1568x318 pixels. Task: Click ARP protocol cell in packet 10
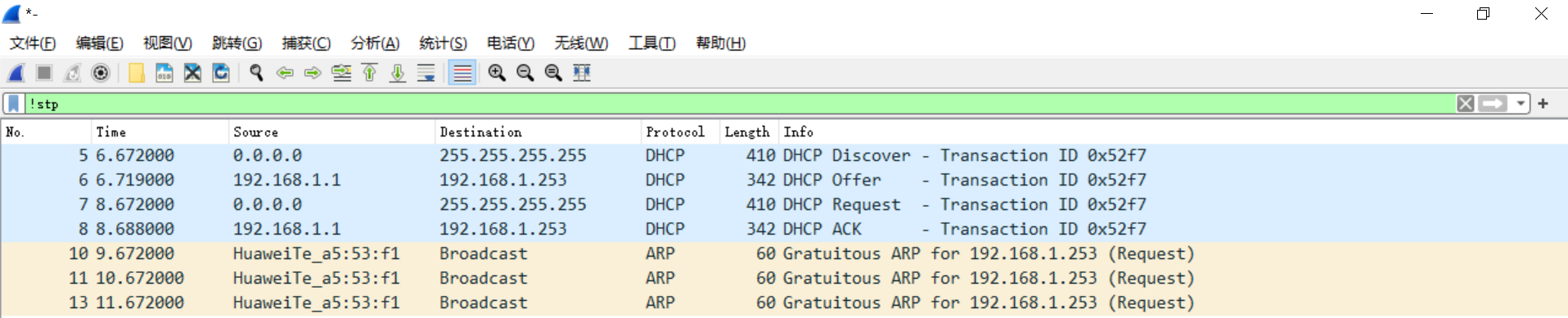660,253
